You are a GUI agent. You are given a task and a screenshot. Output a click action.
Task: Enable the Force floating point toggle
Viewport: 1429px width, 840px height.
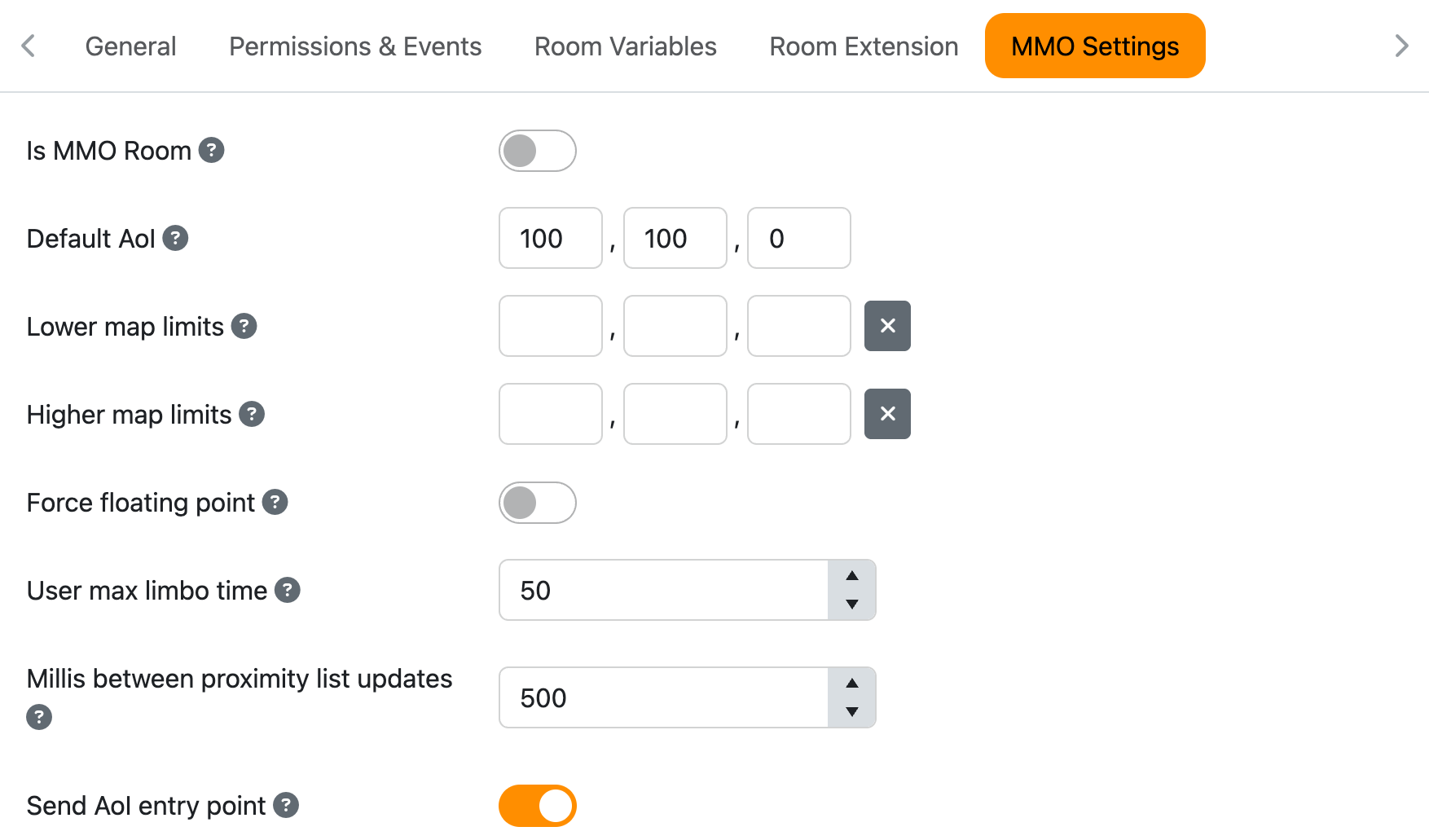[538, 503]
